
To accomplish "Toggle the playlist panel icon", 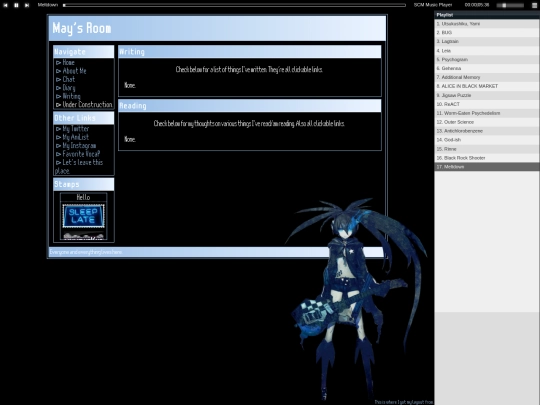I will coord(534,5).
